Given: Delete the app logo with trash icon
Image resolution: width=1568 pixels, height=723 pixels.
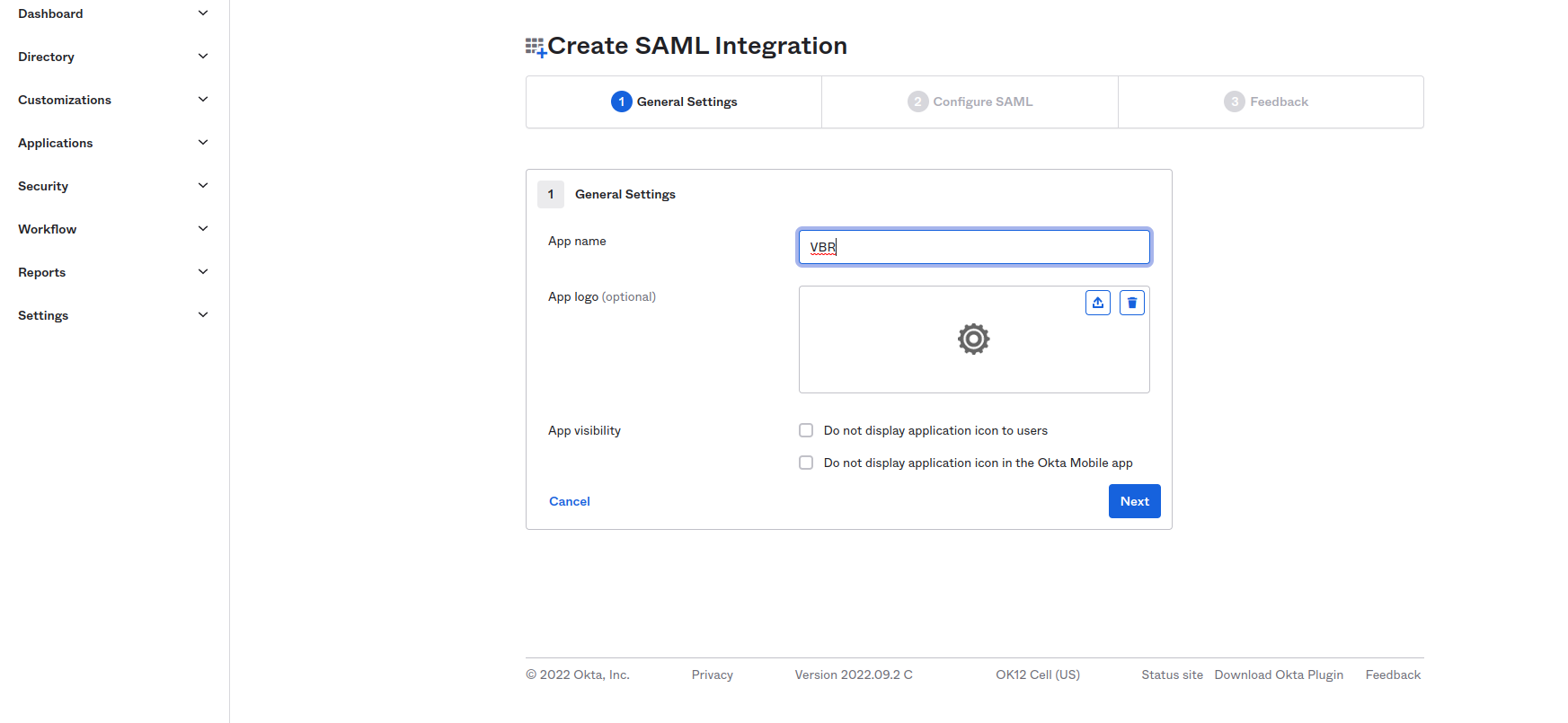Looking at the screenshot, I should (x=1132, y=303).
